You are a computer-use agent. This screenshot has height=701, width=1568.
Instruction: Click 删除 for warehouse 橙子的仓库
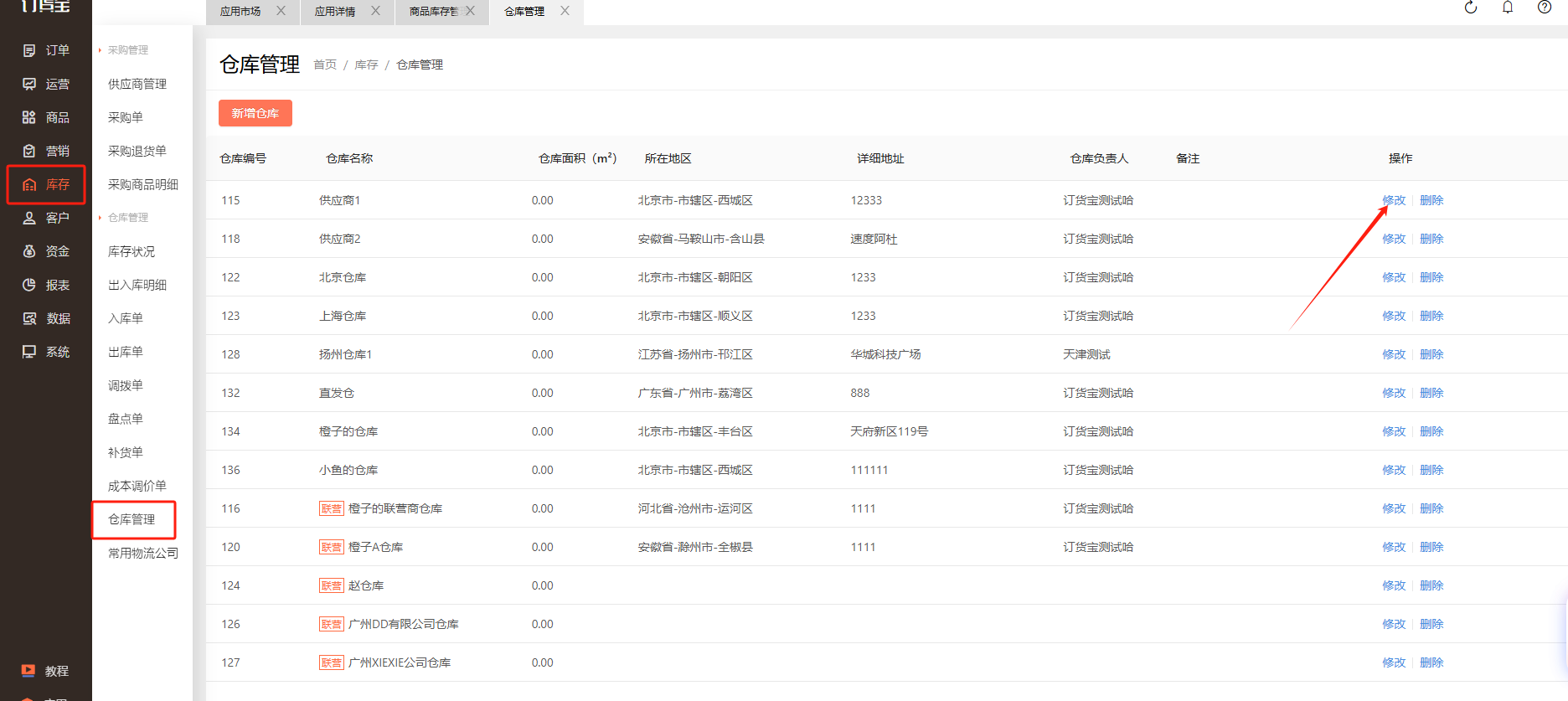coord(1431,431)
